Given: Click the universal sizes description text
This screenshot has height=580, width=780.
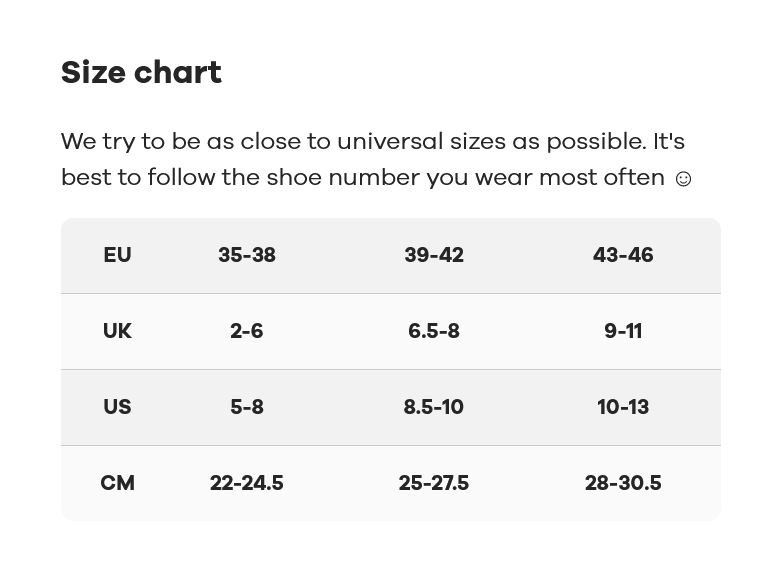Looking at the screenshot, I should (372, 141).
